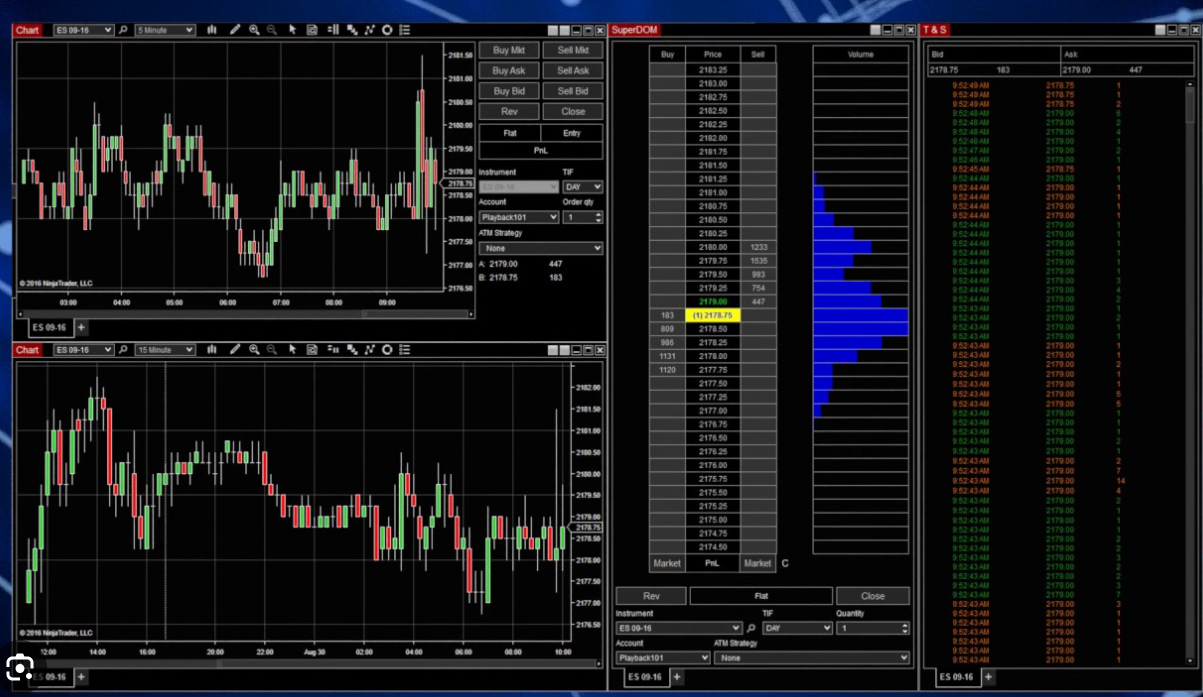Zoom in on the 15 Minute chart
The height and width of the screenshot is (697, 1203).
[254, 350]
